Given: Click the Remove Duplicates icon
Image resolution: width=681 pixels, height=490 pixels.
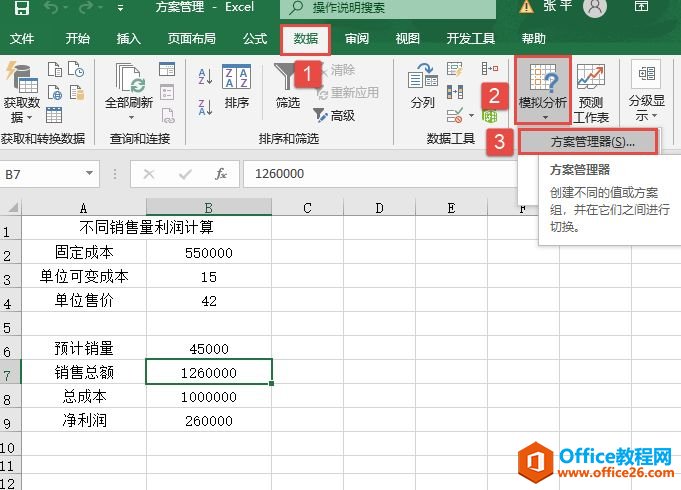Looking at the screenshot, I should coord(454,93).
